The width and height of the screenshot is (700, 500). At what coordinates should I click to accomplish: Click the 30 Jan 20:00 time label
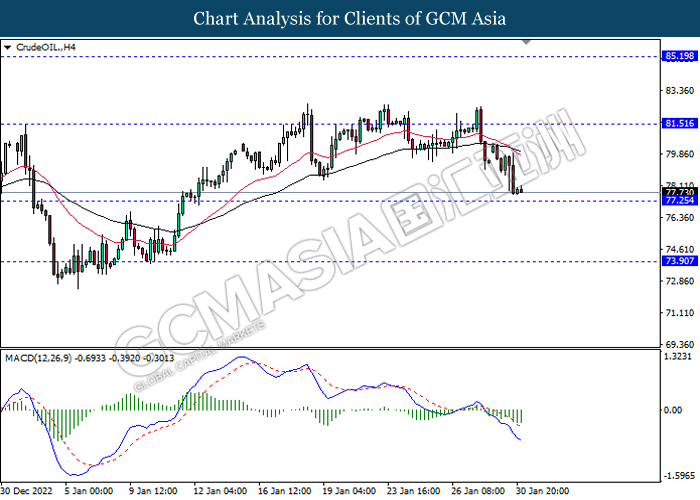point(543,491)
